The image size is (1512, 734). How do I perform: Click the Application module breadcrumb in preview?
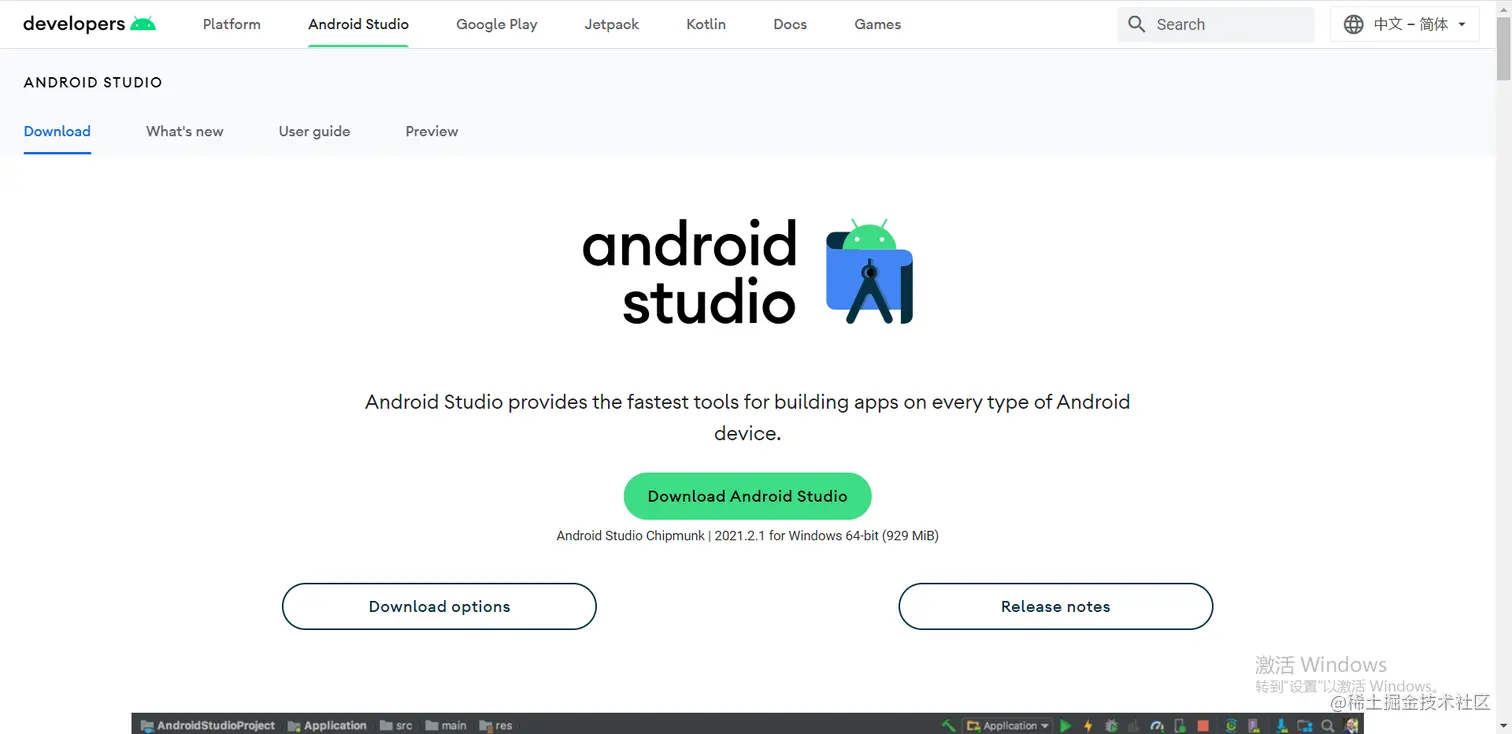pos(327,726)
